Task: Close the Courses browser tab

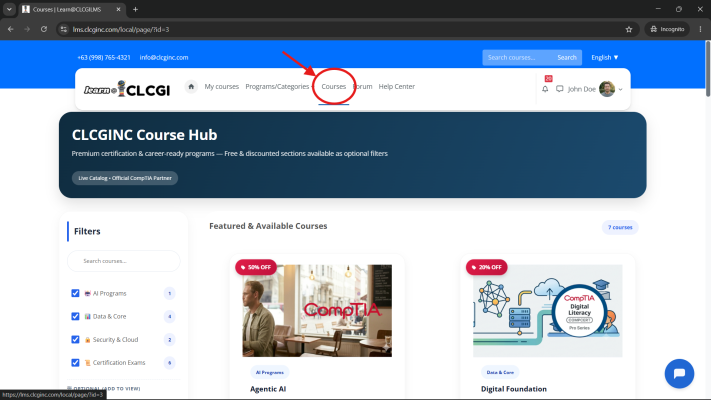Action: 118,9
